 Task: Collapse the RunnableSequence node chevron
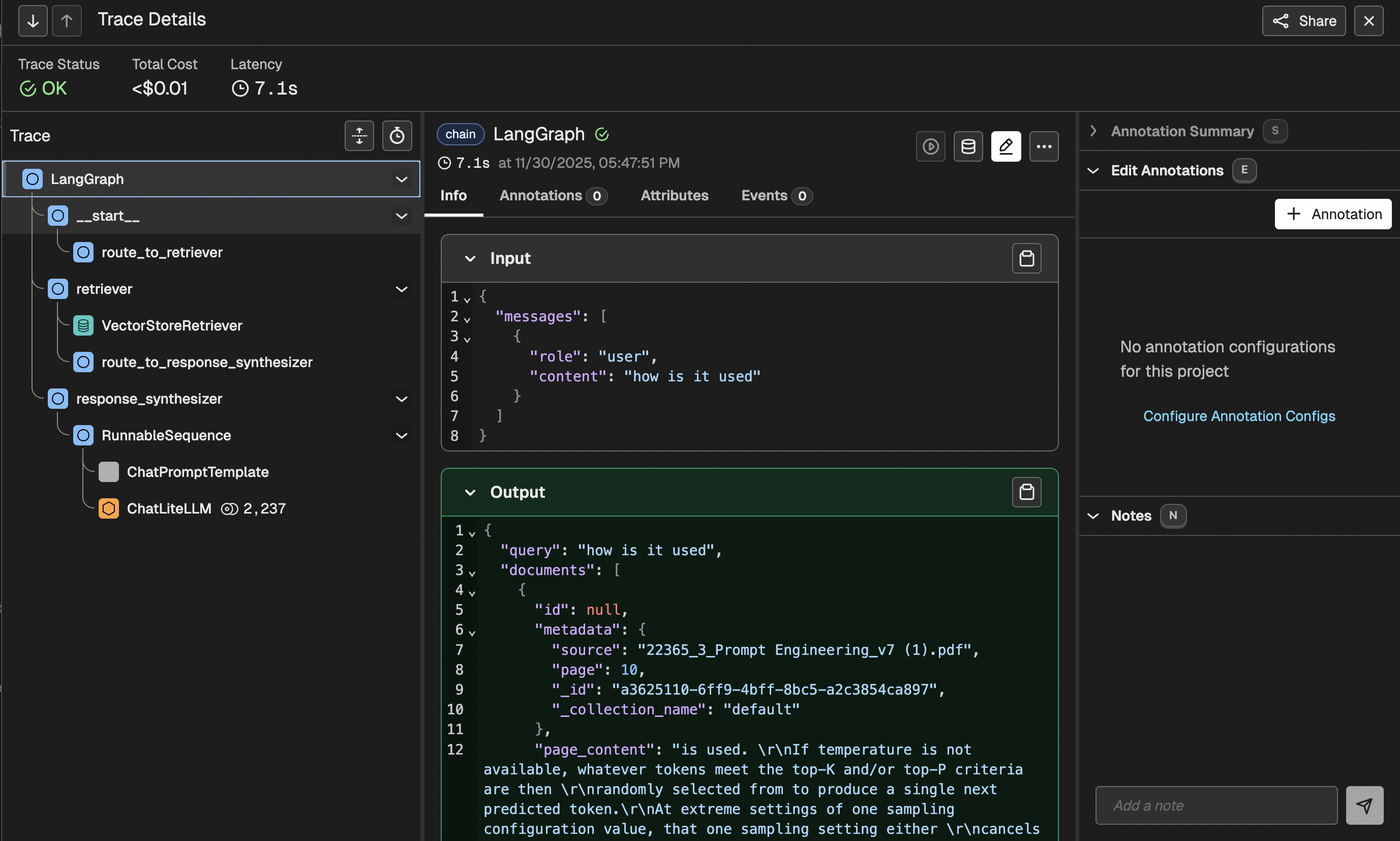(x=401, y=435)
